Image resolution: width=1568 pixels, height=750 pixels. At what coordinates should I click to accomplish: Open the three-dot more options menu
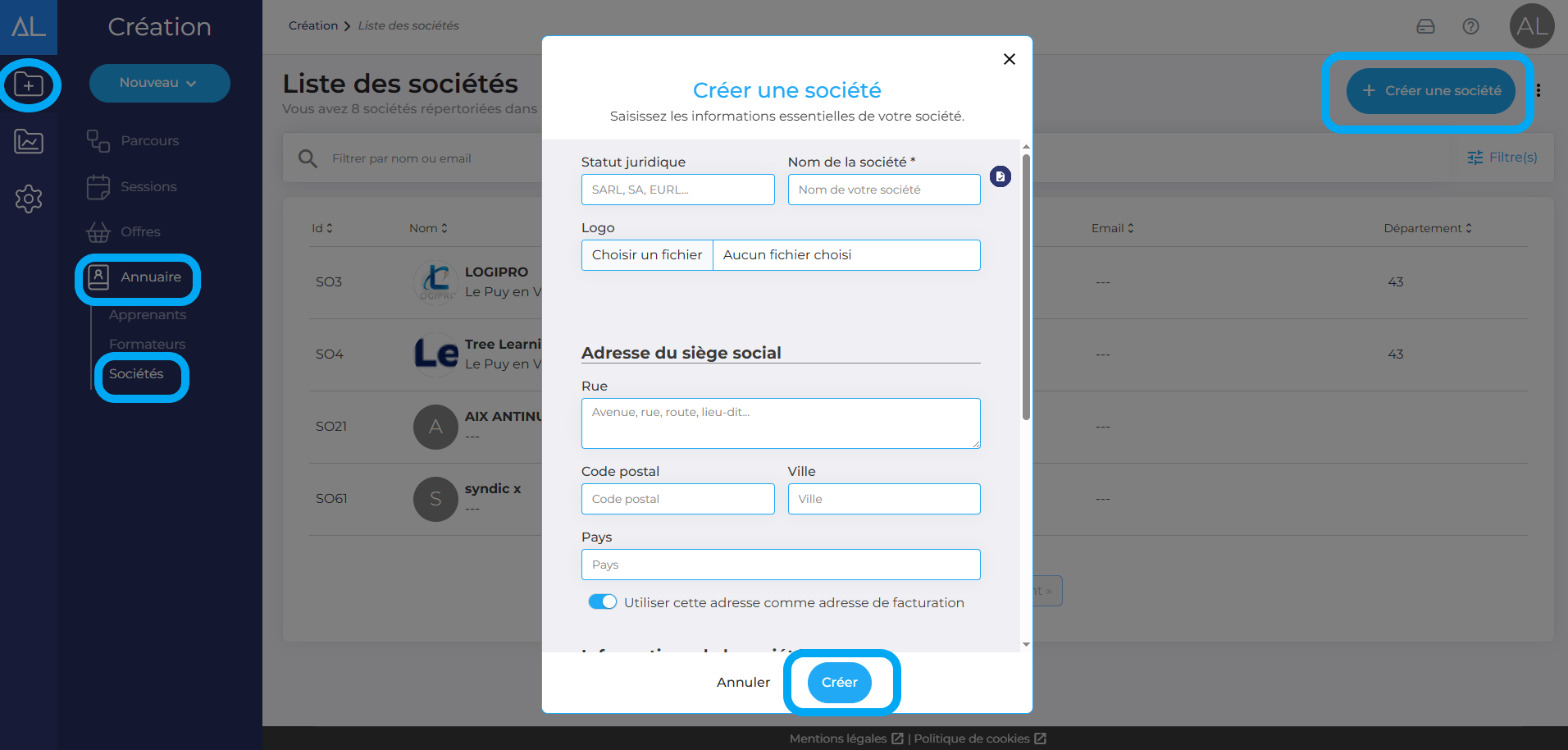tap(1538, 90)
